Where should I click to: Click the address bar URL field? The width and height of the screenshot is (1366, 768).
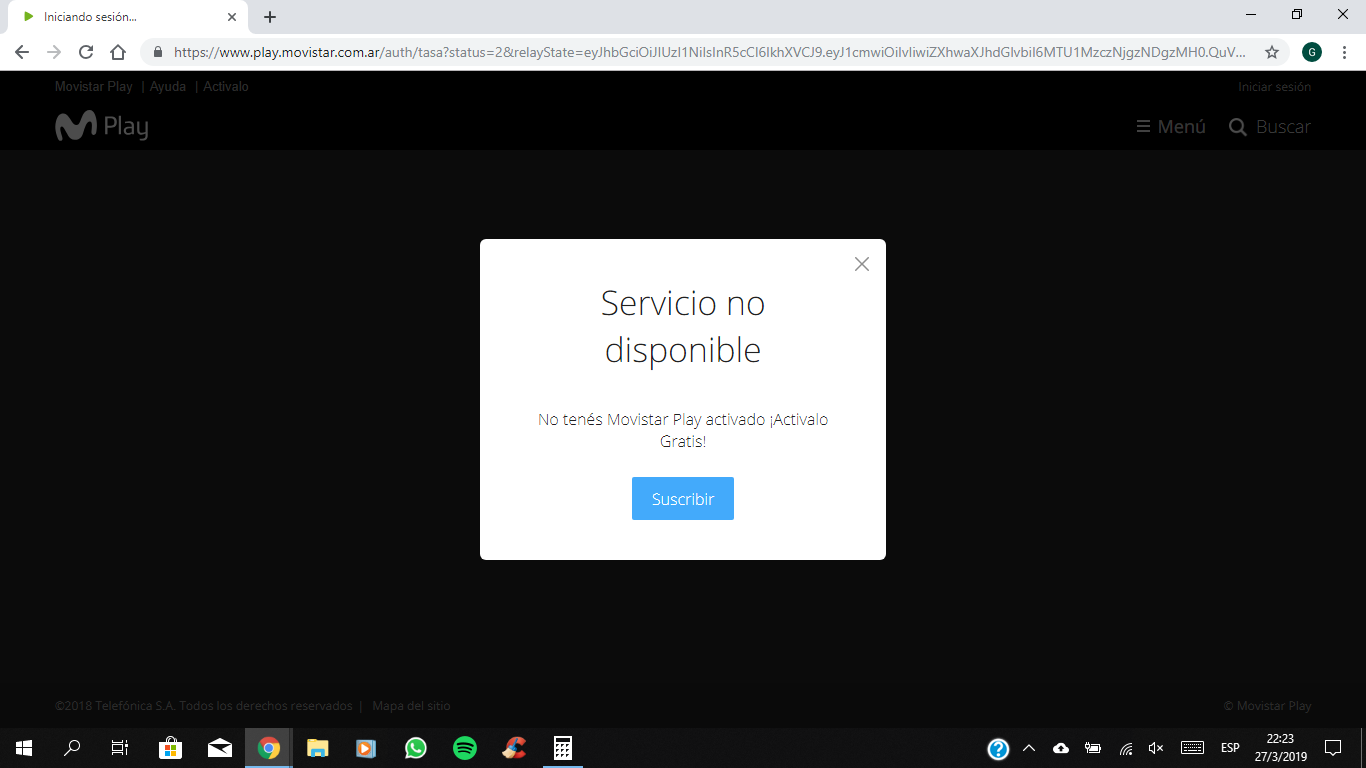pyautogui.click(x=700, y=52)
